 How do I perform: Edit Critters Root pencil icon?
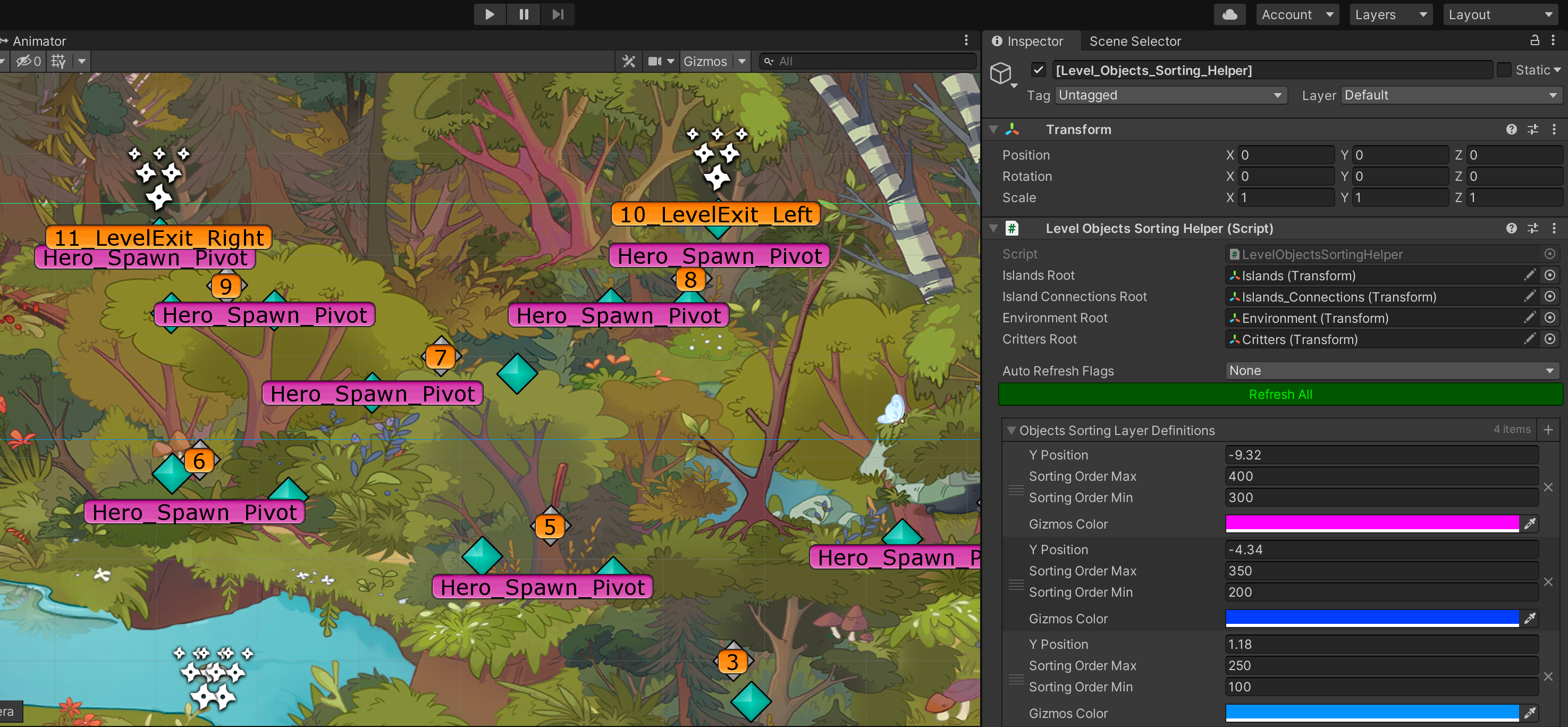tap(1530, 339)
